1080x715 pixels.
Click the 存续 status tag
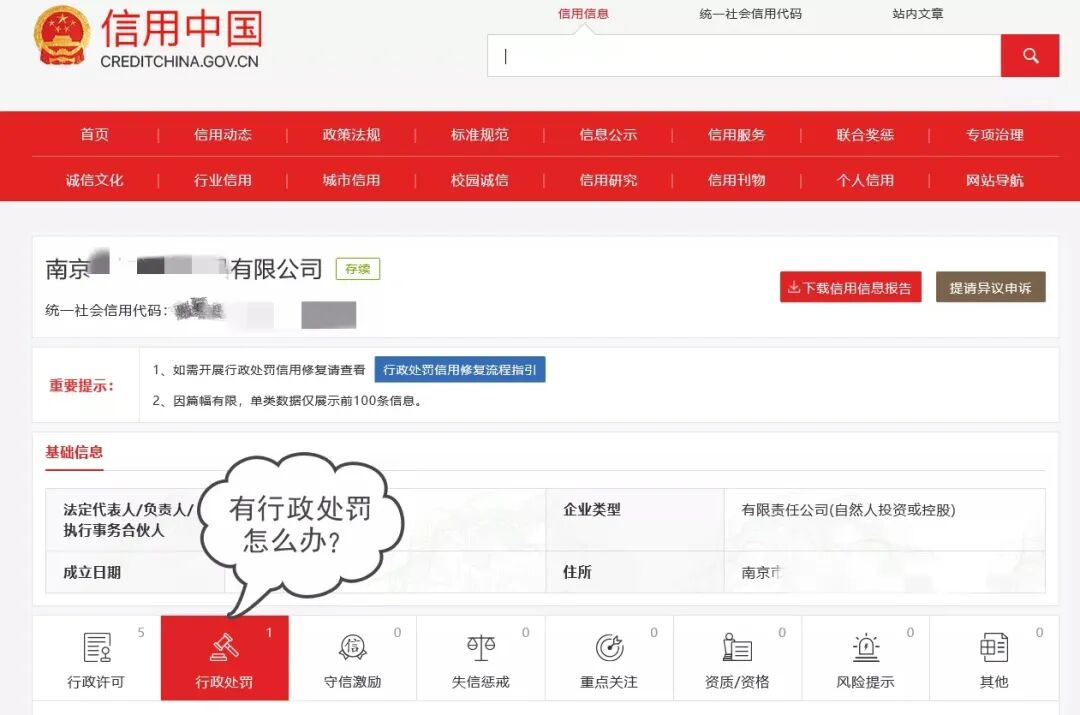pyautogui.click(x=357, y=269)
